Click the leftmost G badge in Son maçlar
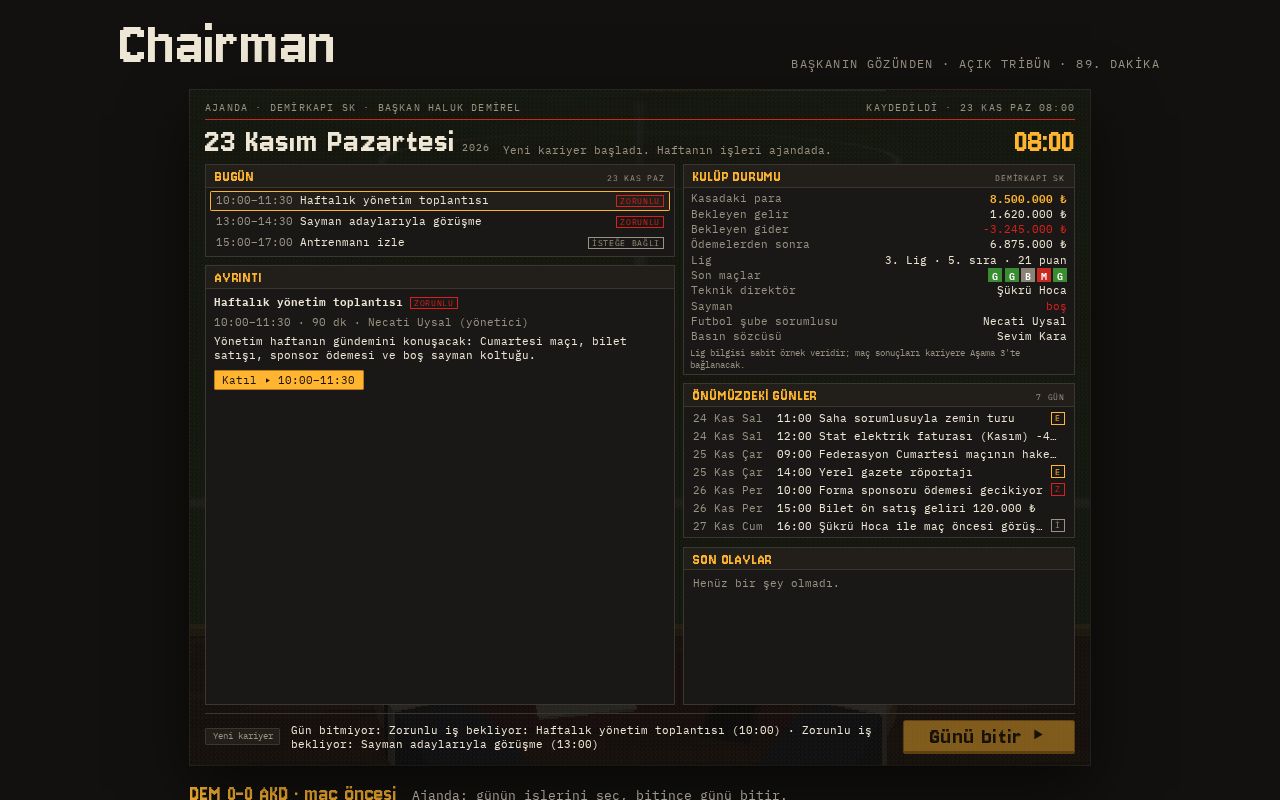Screen dimensions: 1280x800 pos(994,275)
